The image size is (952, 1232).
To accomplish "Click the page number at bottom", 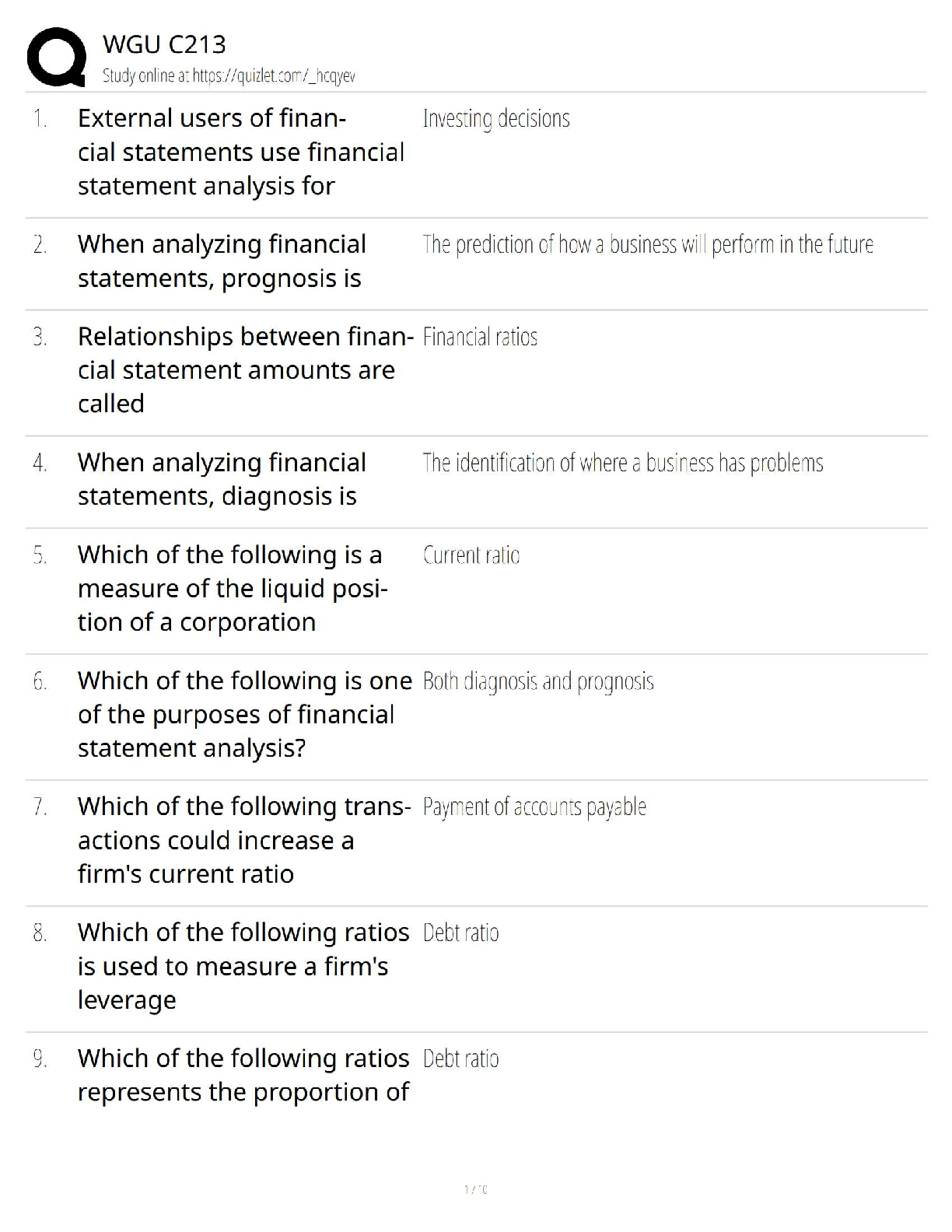I will (475, 1189).
